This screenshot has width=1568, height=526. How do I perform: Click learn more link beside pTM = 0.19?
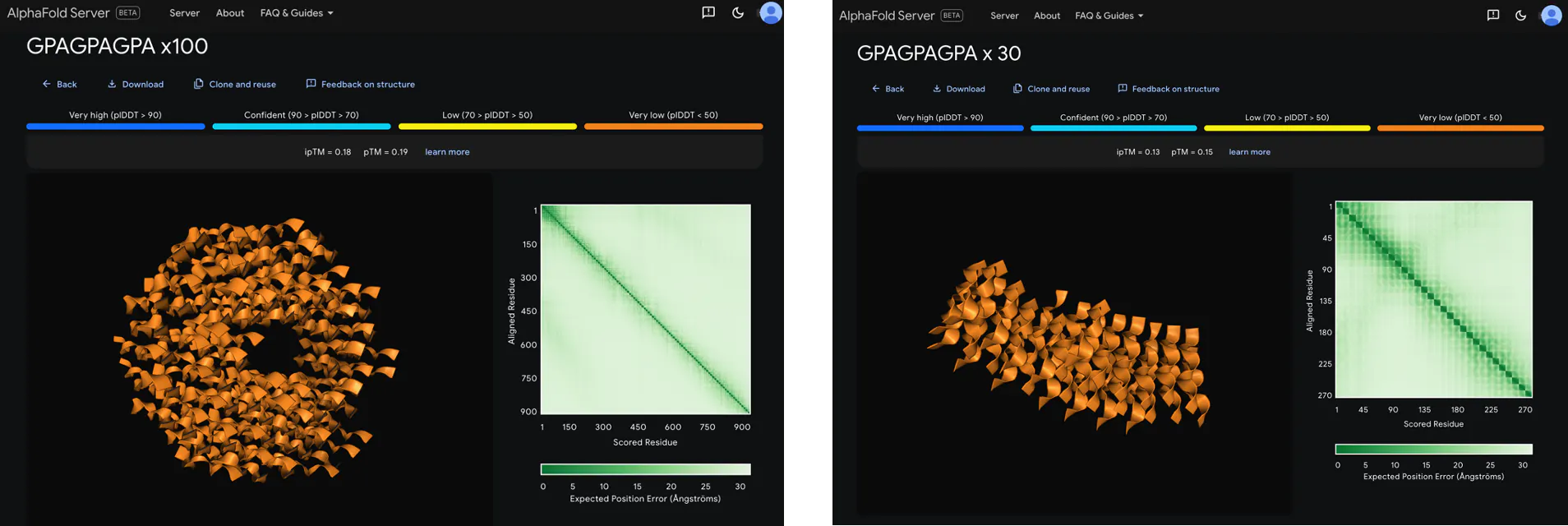point(447,152)
